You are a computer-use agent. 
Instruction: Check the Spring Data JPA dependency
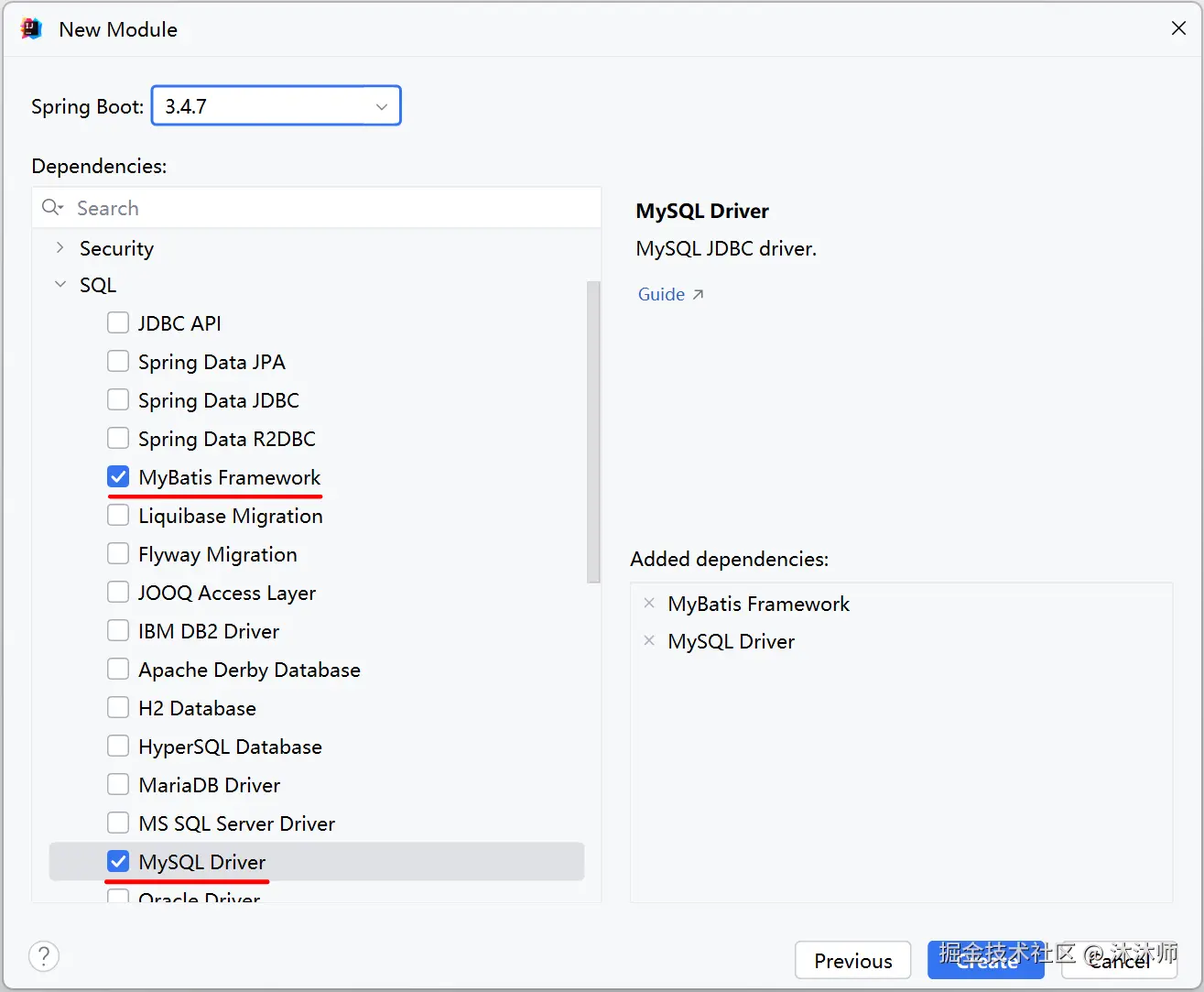click(118, 361)
